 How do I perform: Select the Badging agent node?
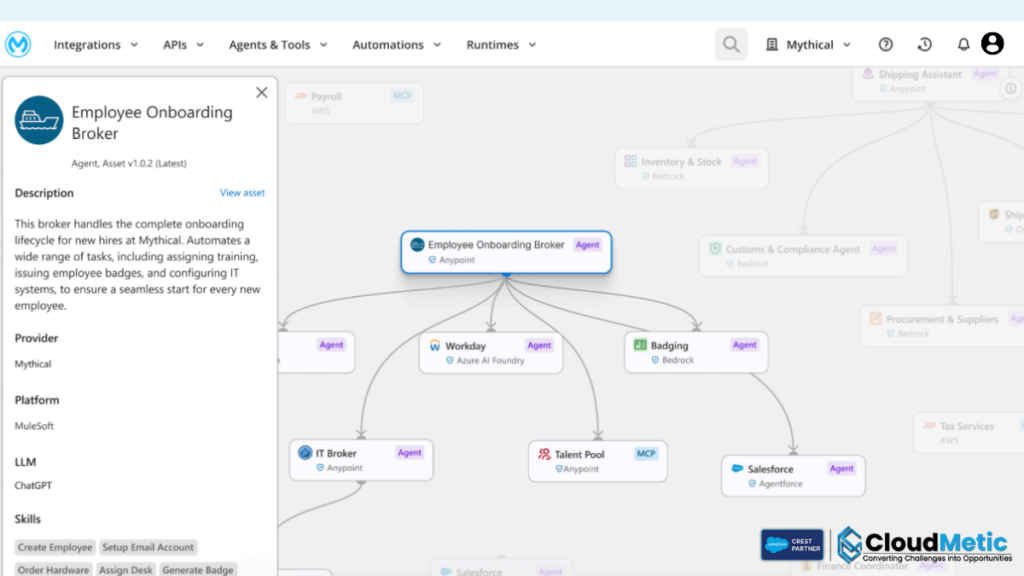click(x=696, y=352)
